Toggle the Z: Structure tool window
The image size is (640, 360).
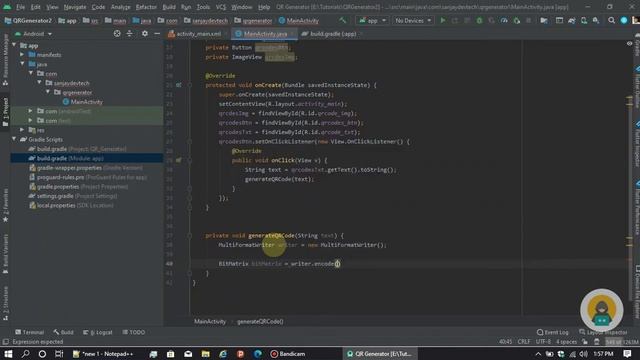[5, 303]
